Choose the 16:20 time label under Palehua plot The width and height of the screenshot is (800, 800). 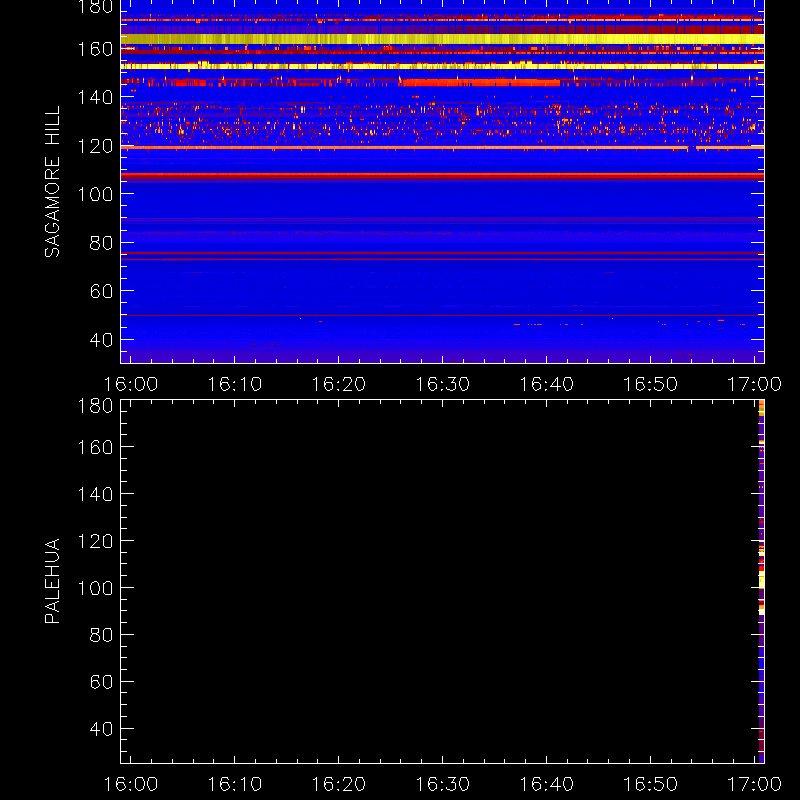click(339, 784)
